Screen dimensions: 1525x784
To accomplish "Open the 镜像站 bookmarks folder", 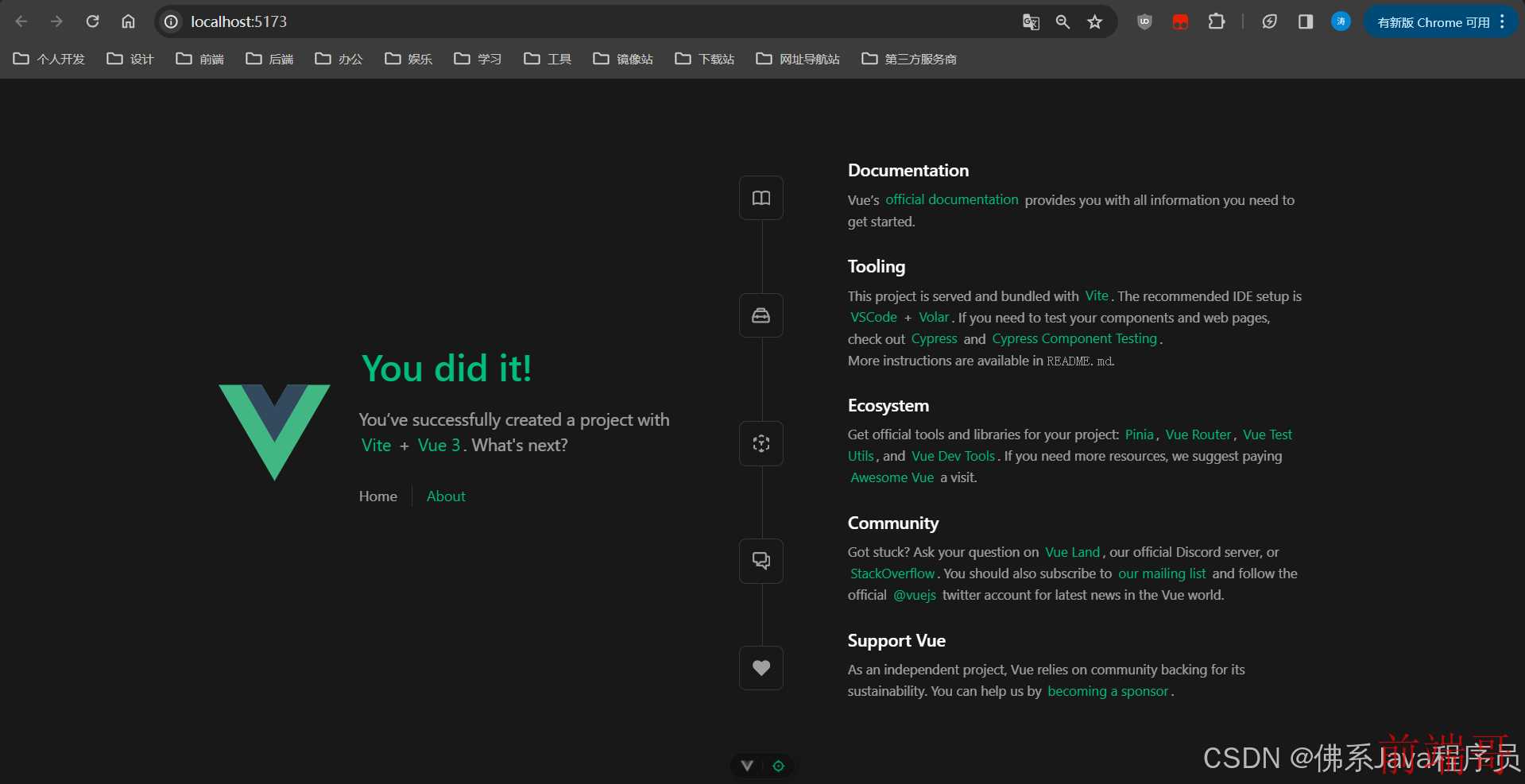I will click(x=623, y=59).
